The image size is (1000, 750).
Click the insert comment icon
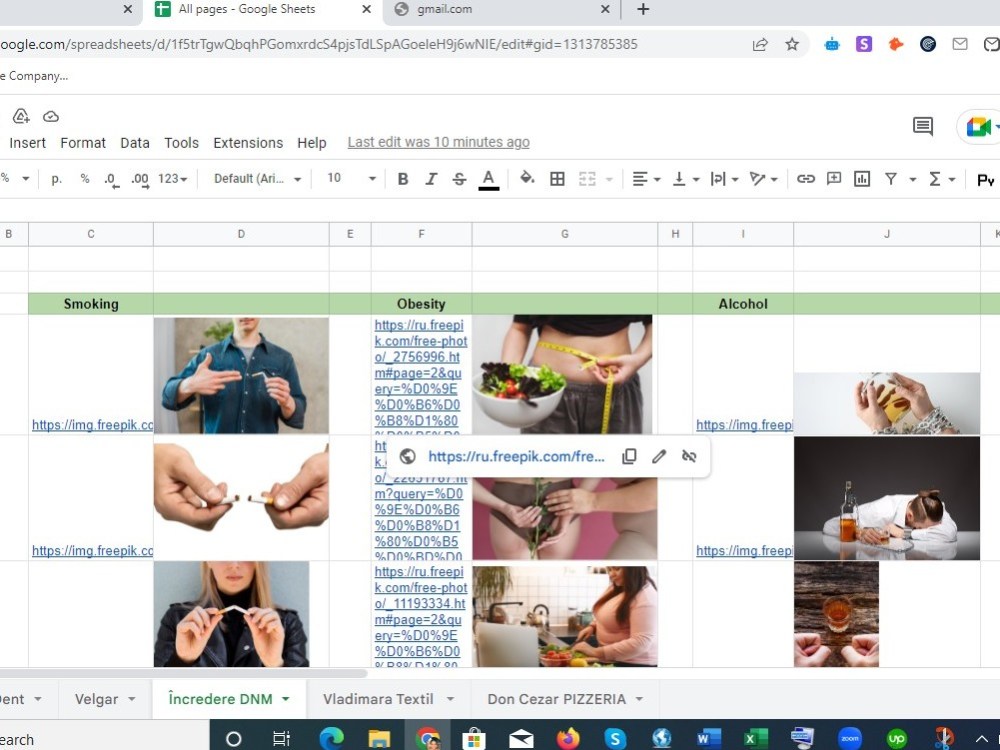point(834,179)
